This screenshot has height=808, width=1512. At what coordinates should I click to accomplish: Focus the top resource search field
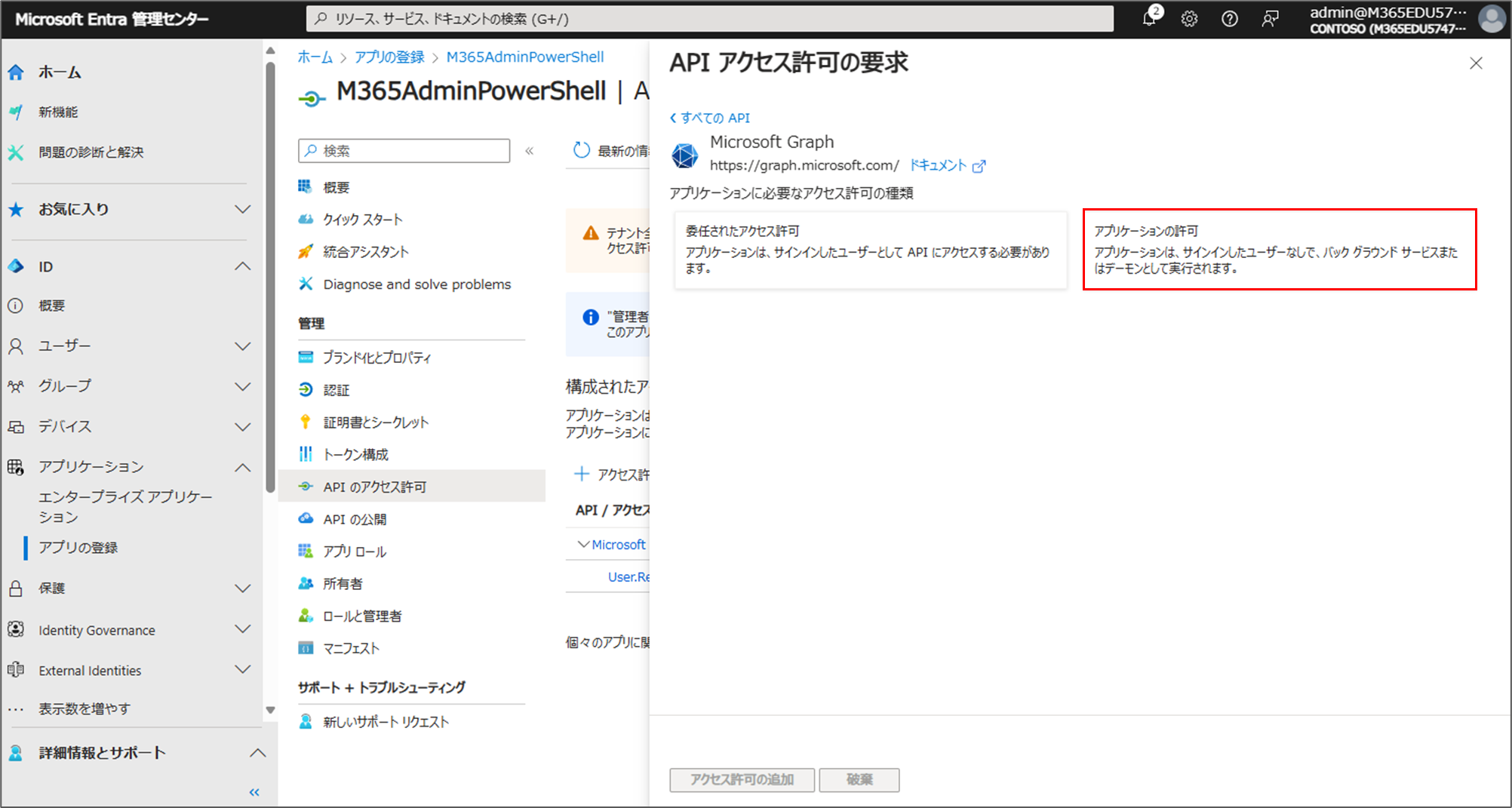point(709,19)
